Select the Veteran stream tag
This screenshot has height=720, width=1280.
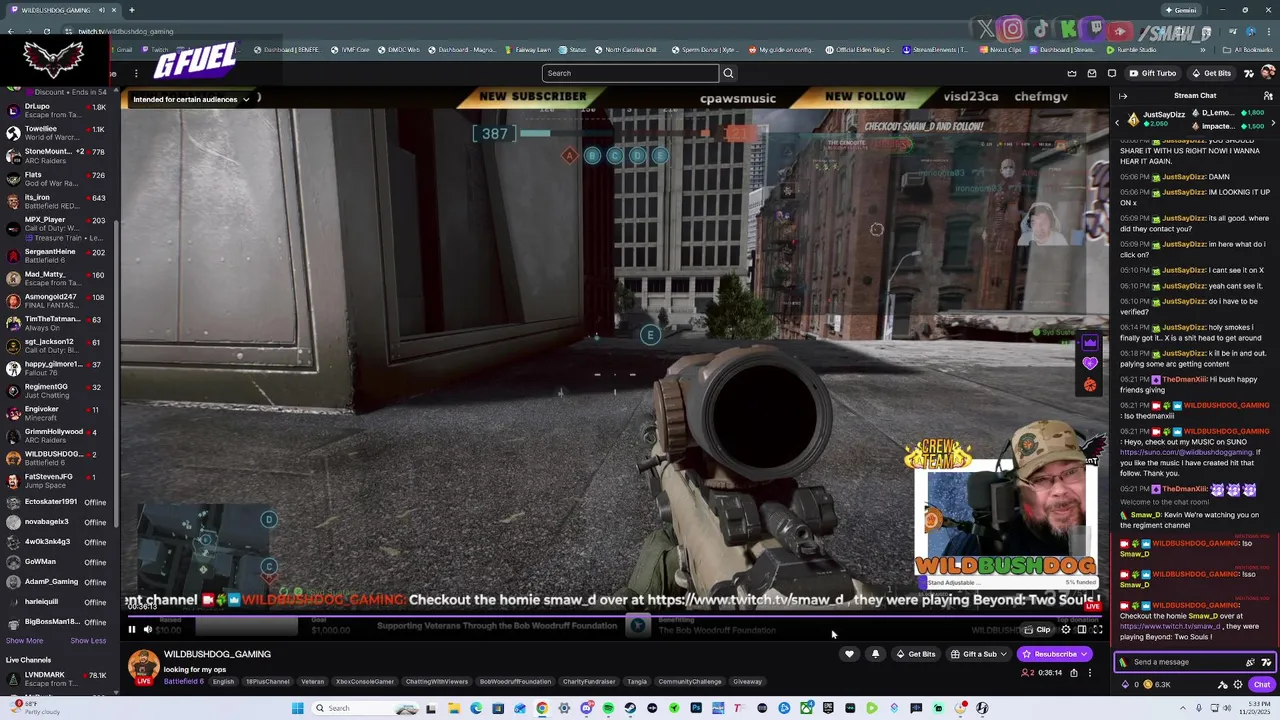312,682
